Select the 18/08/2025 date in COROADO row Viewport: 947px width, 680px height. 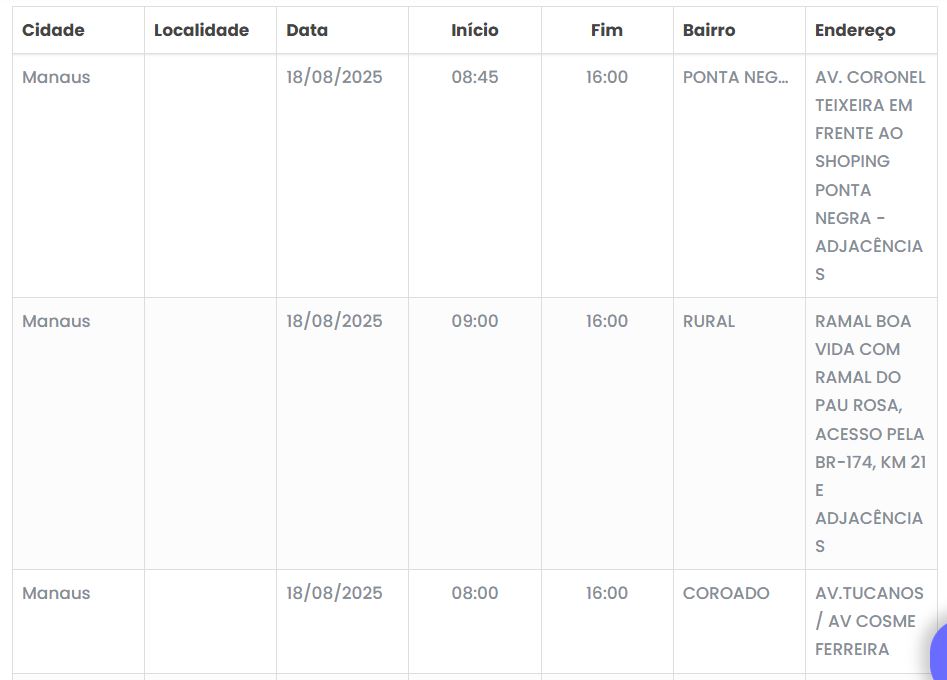[x=334, y=593]
